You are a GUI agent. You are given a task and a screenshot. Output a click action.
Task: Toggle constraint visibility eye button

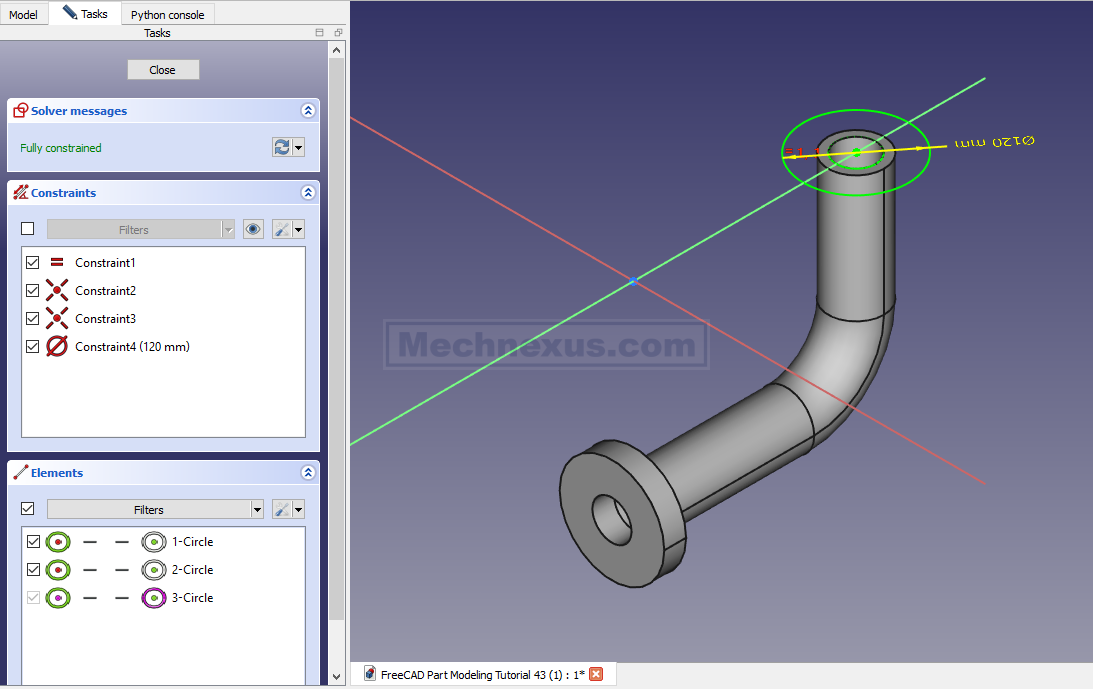tap(253, 229)
